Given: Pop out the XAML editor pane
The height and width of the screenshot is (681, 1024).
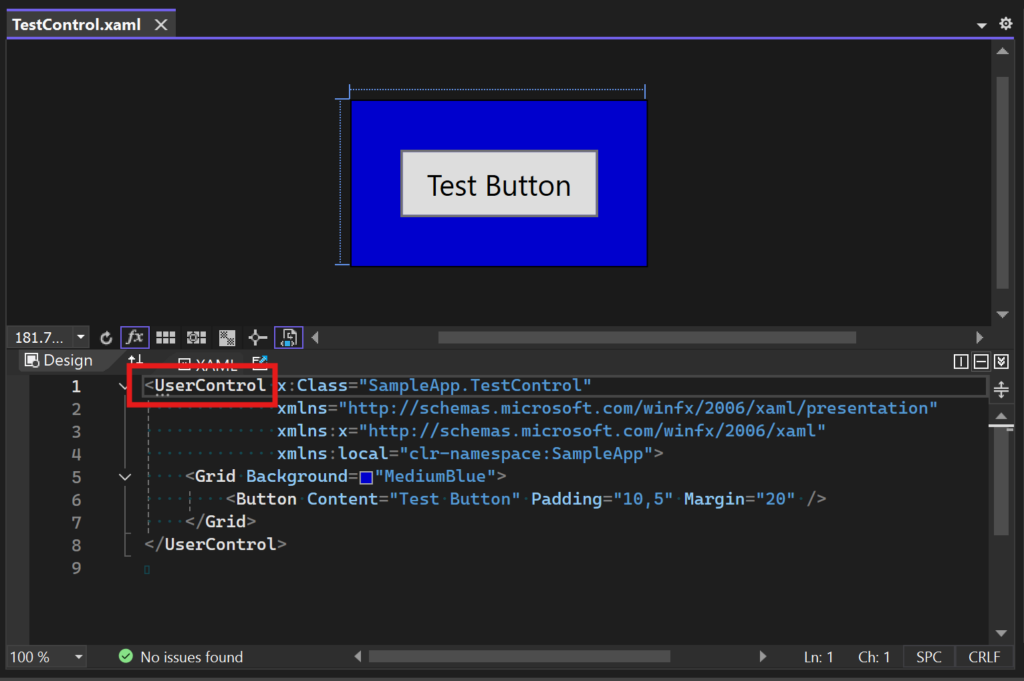Looking at the screenshot, I should tap(260, 361).
